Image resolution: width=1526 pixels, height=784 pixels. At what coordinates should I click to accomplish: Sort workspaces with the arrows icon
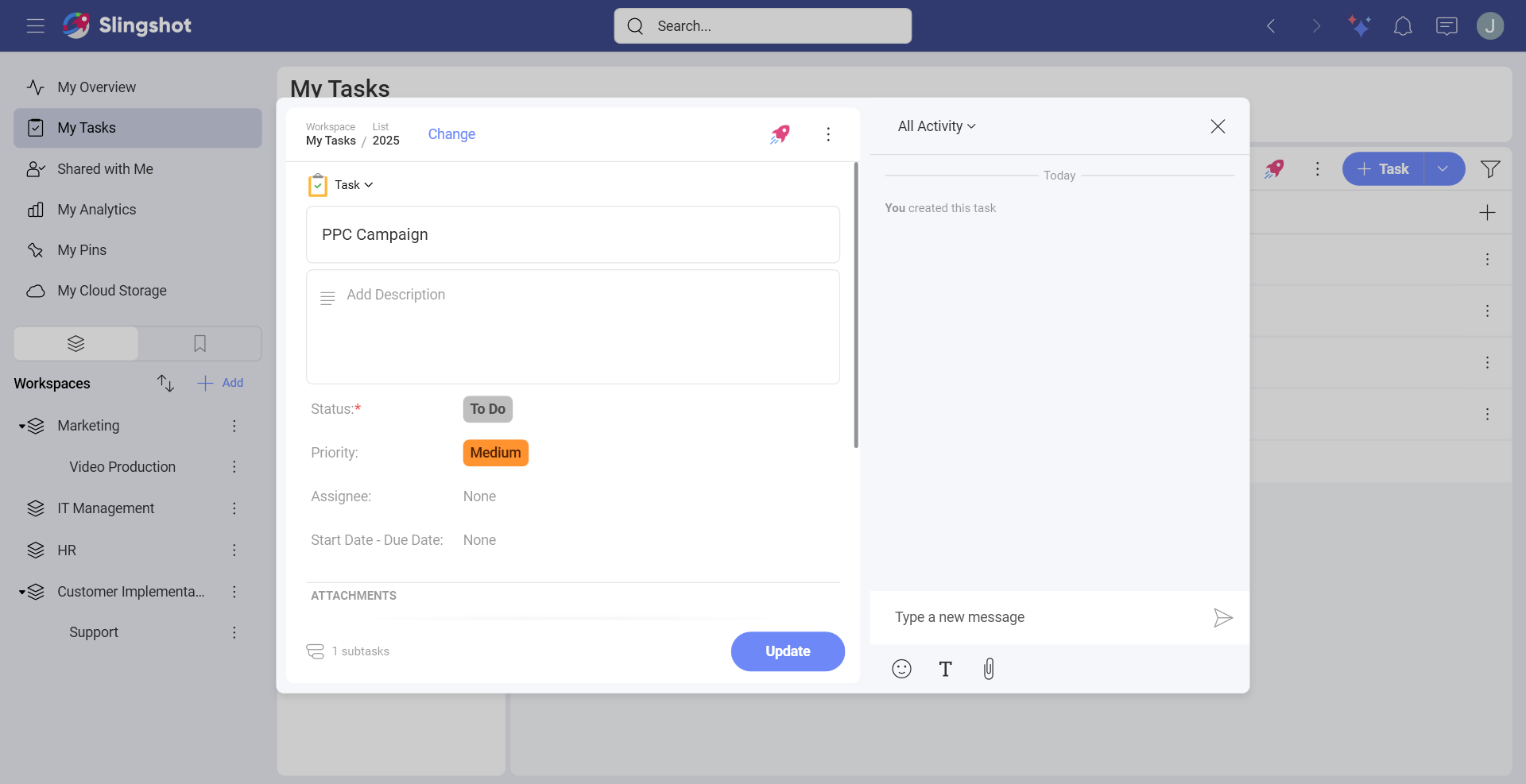pos(165,383)
